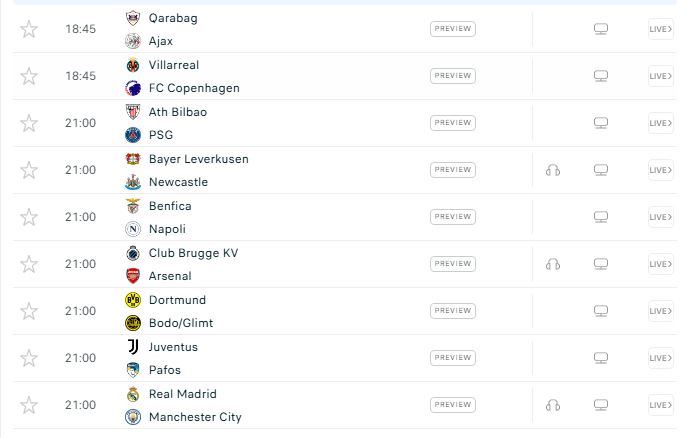
Task: Click the TV icon for Ath Bilbao match
Action: [601, 123]
